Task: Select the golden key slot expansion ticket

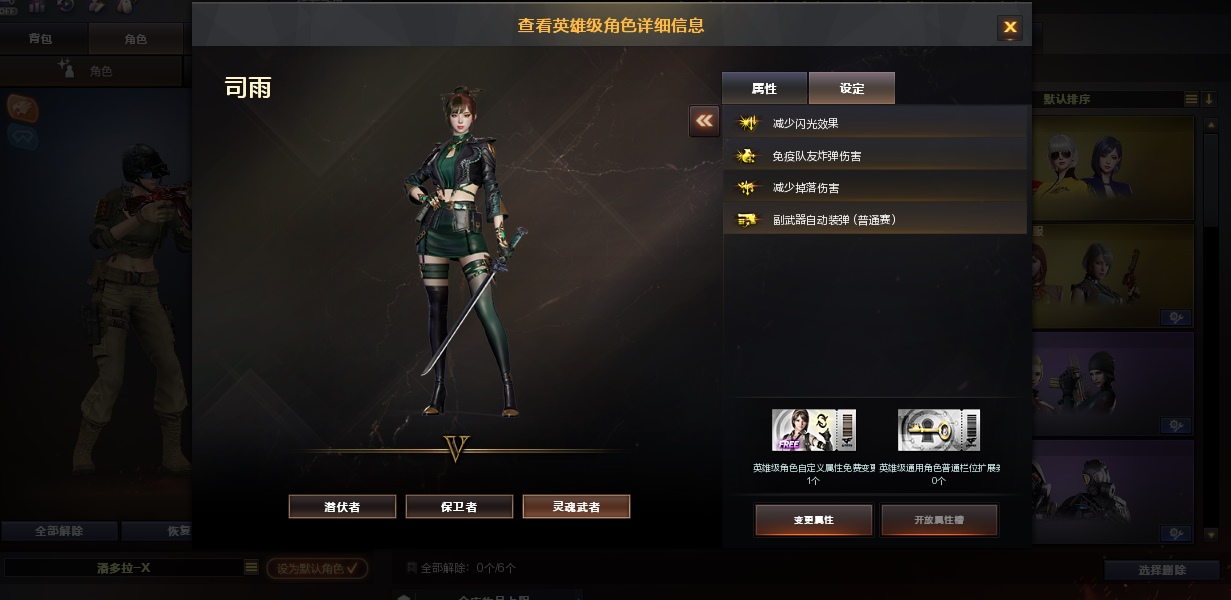Action: 938,430
